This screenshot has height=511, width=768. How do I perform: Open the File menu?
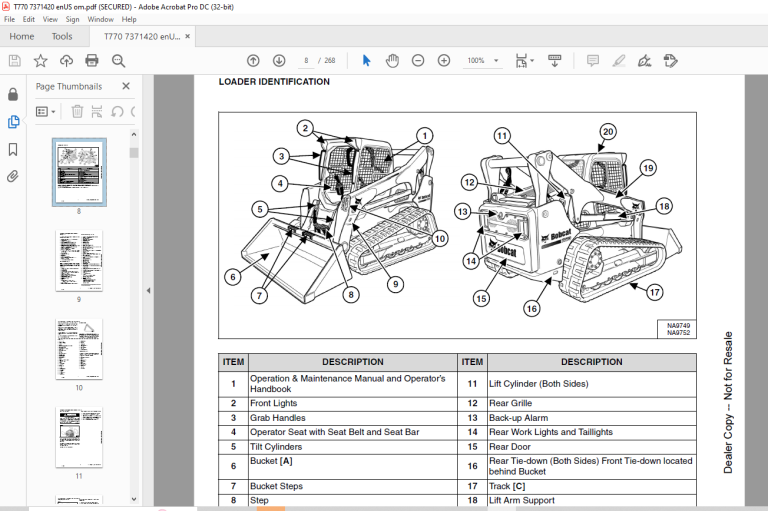coord(9,20)
